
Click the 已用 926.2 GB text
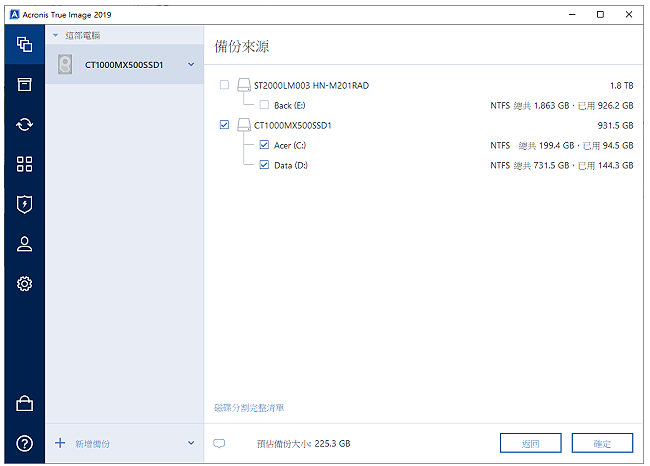pos(606,106)
